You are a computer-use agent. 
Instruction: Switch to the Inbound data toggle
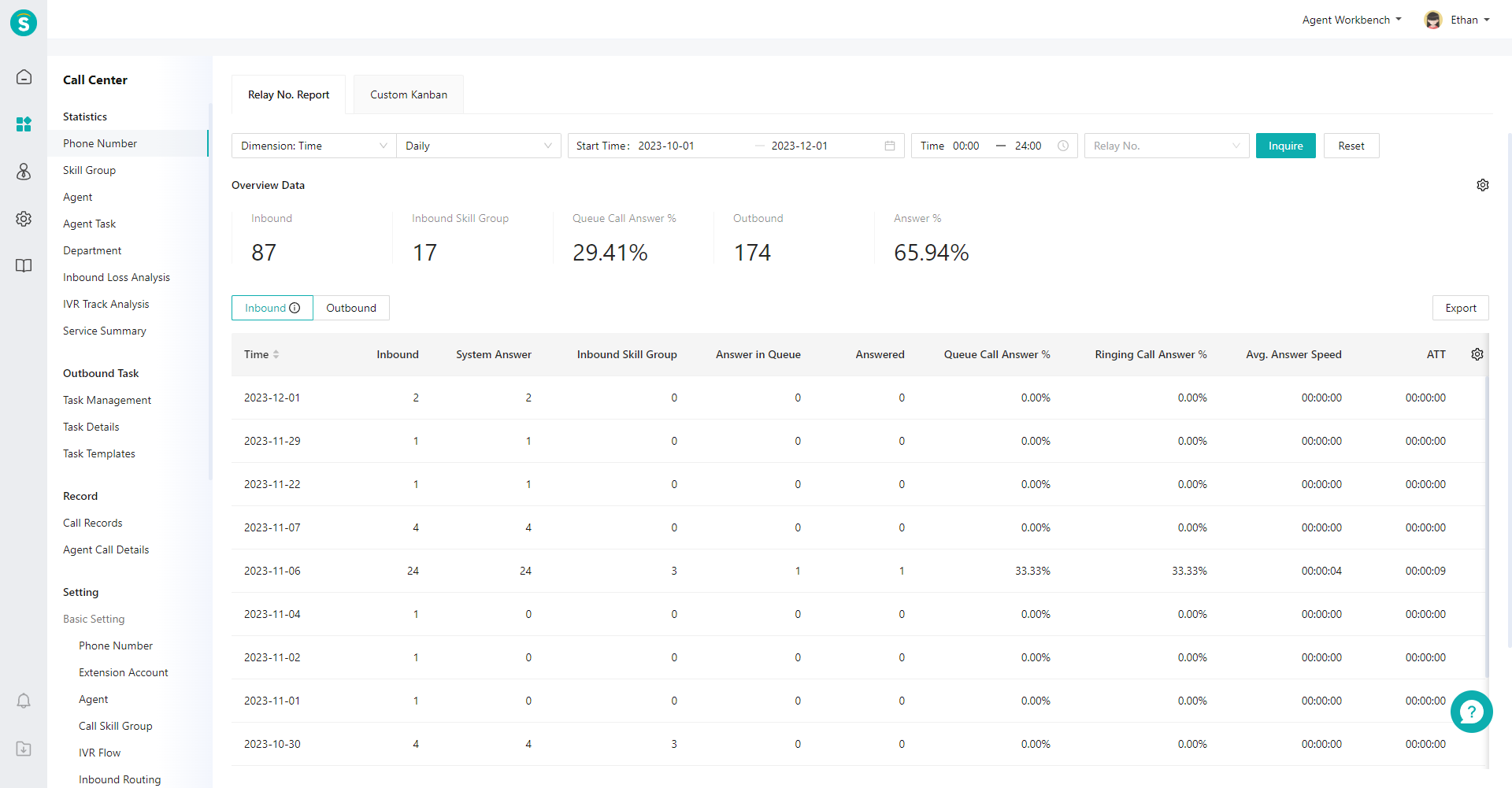[272, 308]
